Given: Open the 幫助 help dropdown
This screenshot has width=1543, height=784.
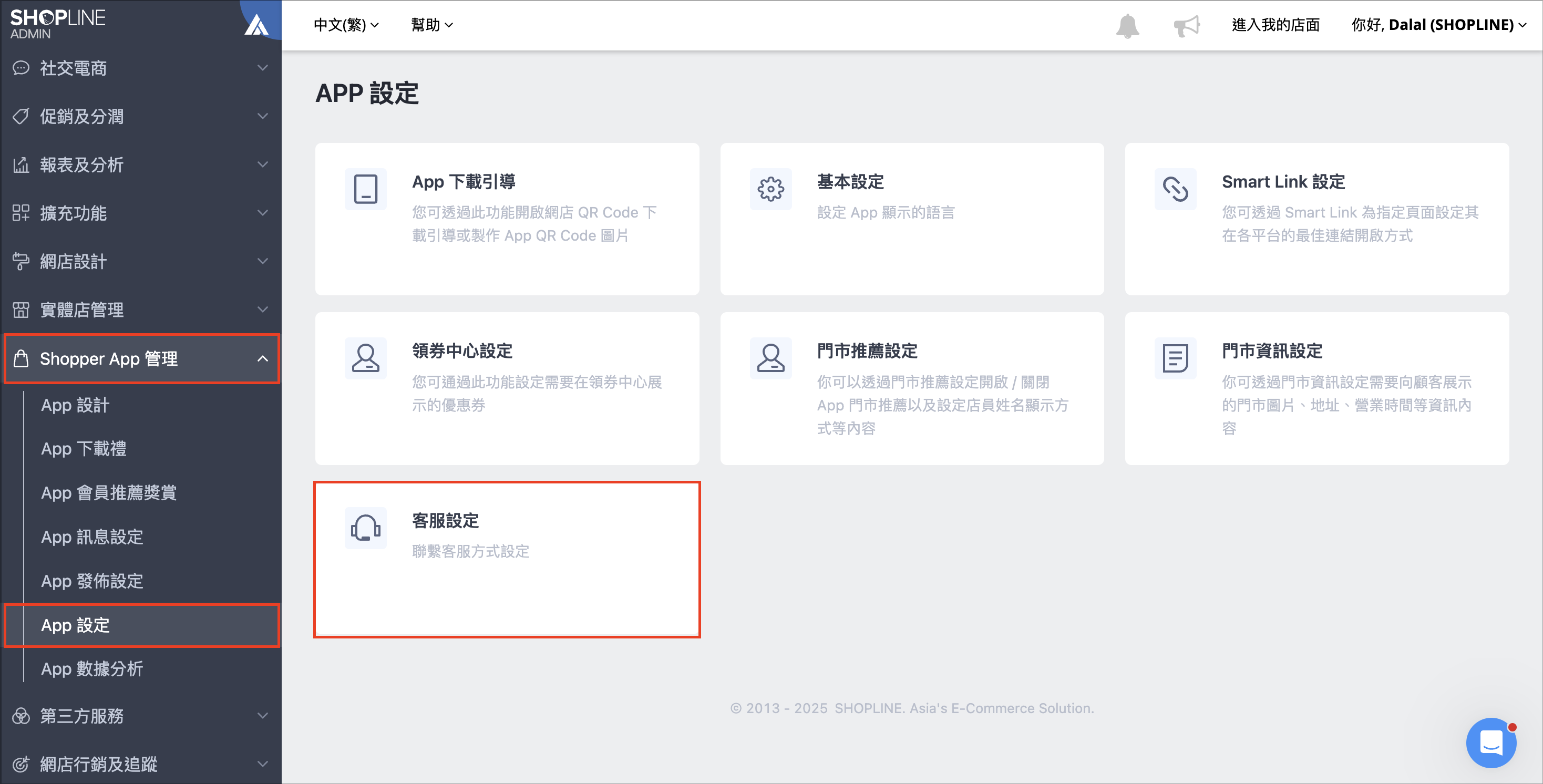Looking at the screenshot, I should (432, 25).
